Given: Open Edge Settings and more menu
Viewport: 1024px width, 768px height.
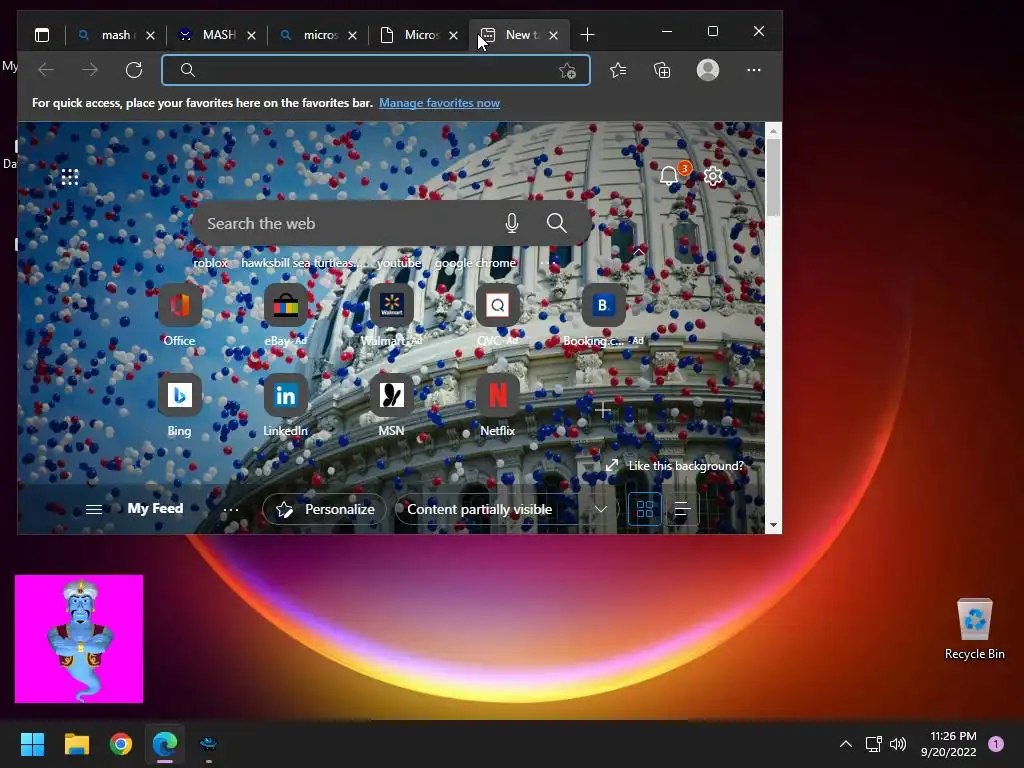Looking at the screenshot, I should pyautogui.click(x=754, y=70).
